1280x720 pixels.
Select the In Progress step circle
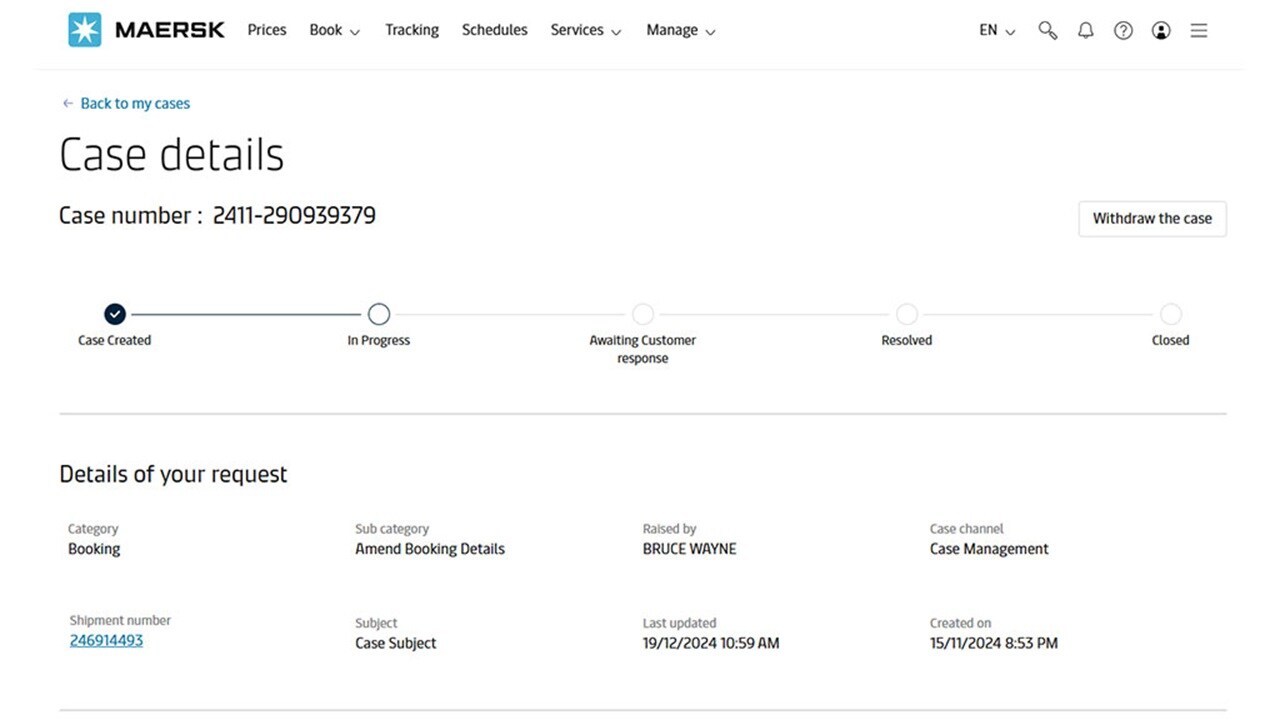(x=379, y=314)
